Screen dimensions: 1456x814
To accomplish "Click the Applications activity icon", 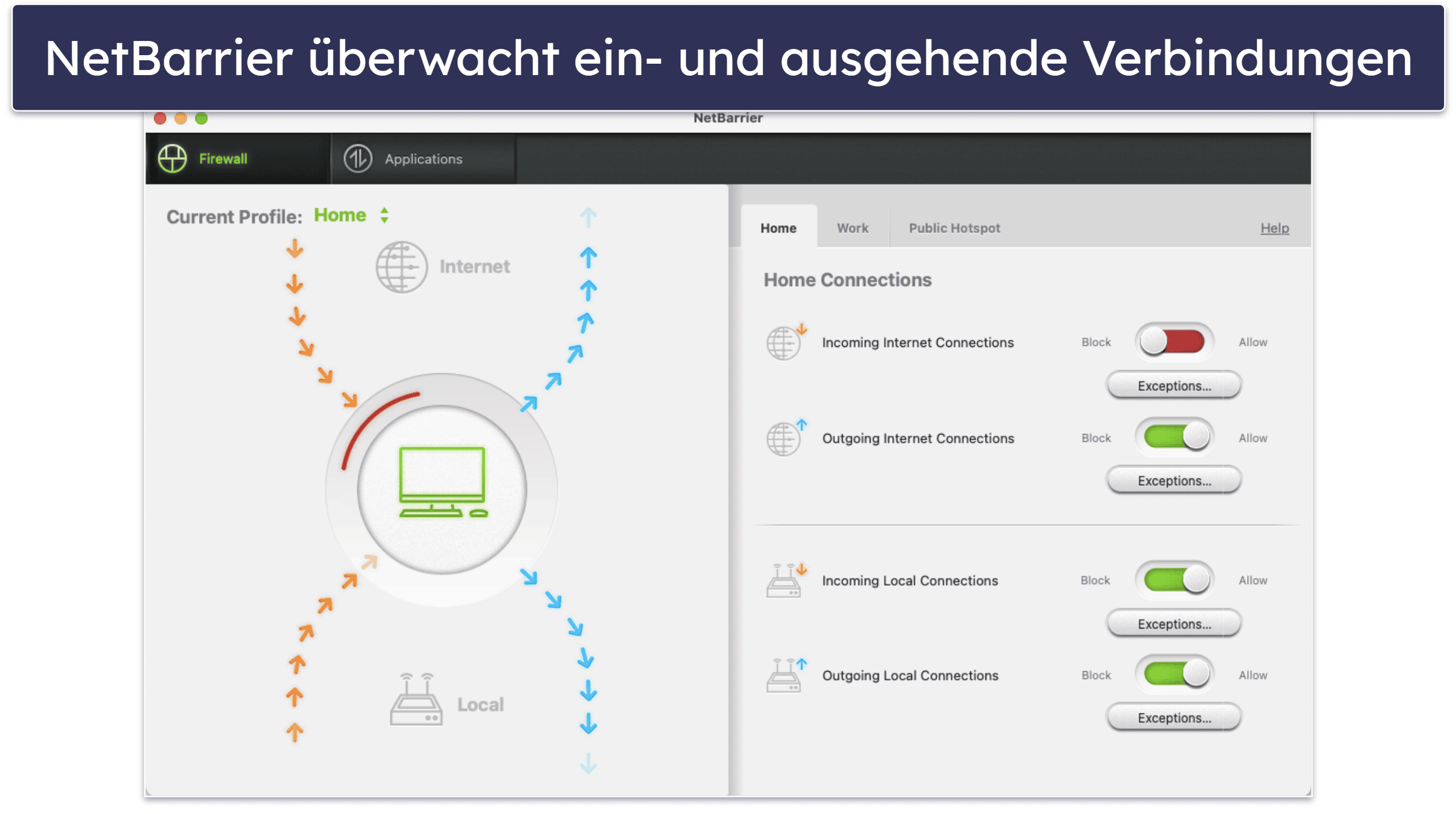I will point(358,158).
